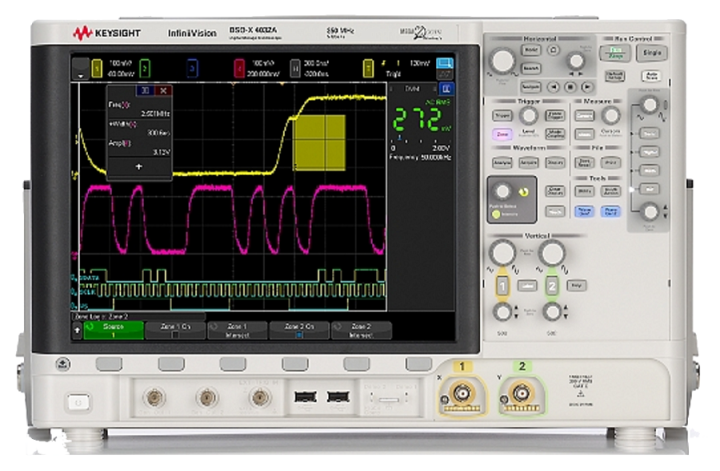
Task: Tap the blue channel 3 on-screen badge
Action: 192,69
